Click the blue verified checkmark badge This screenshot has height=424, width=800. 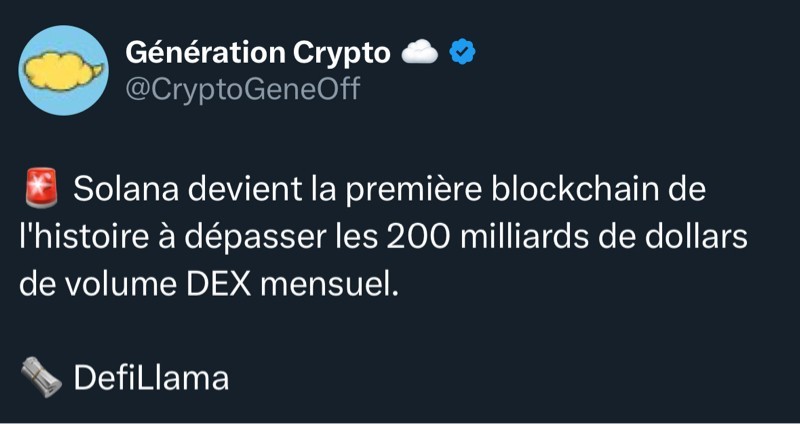(461, 52)
